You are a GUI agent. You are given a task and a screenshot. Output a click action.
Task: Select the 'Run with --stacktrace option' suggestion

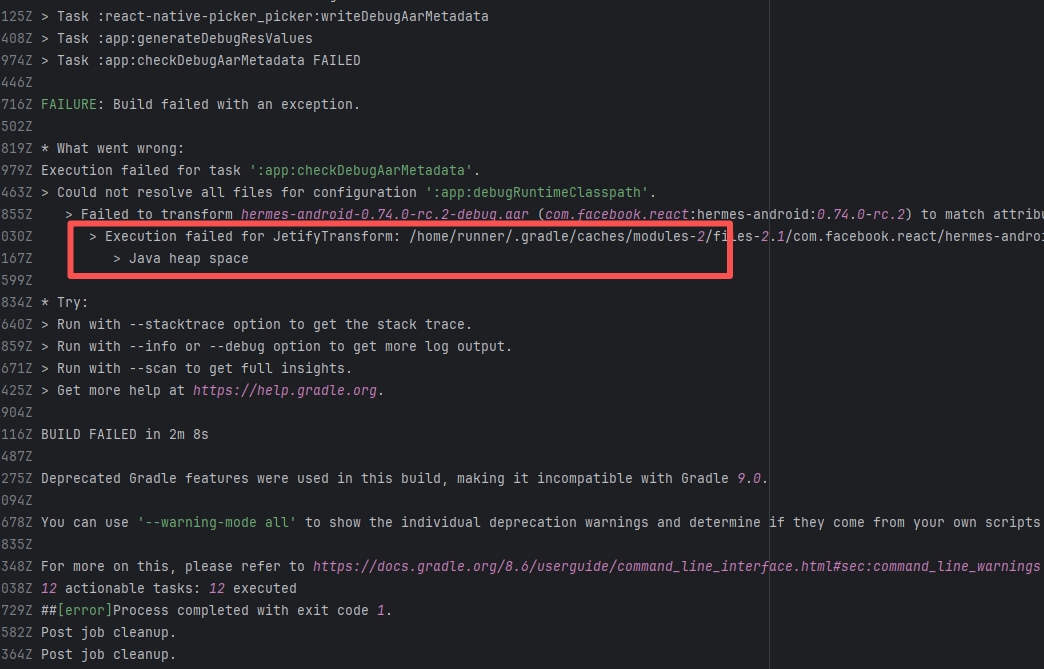(x=264, y=324)
